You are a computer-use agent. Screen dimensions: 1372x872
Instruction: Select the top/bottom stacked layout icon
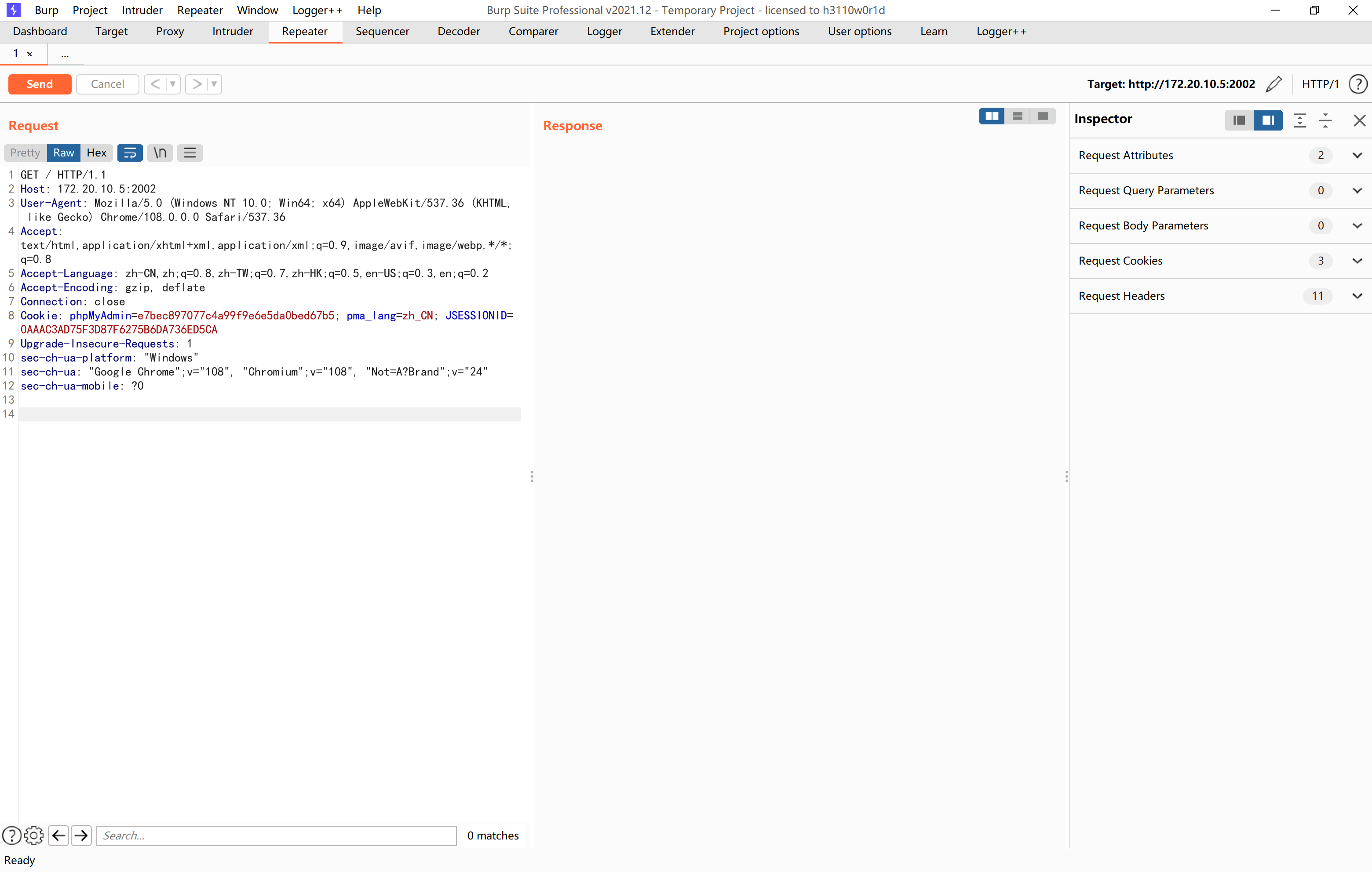1017,116
